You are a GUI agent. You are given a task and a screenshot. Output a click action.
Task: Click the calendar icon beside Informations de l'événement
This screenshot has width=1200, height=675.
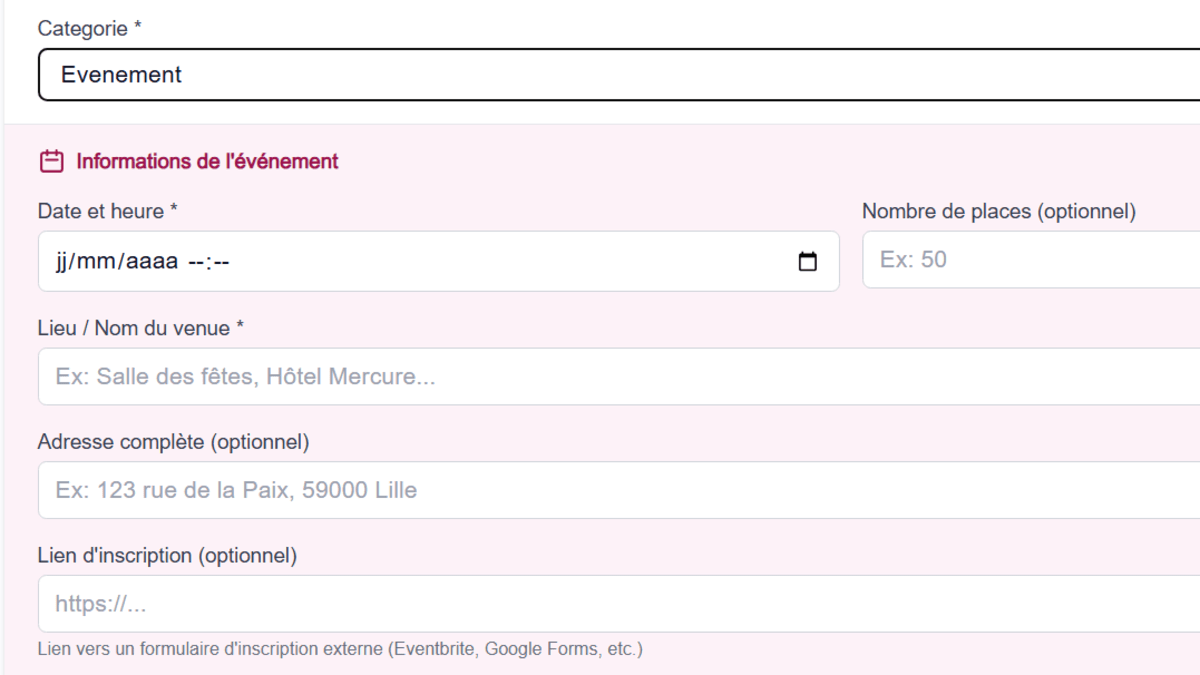click(x=51, y=161)
